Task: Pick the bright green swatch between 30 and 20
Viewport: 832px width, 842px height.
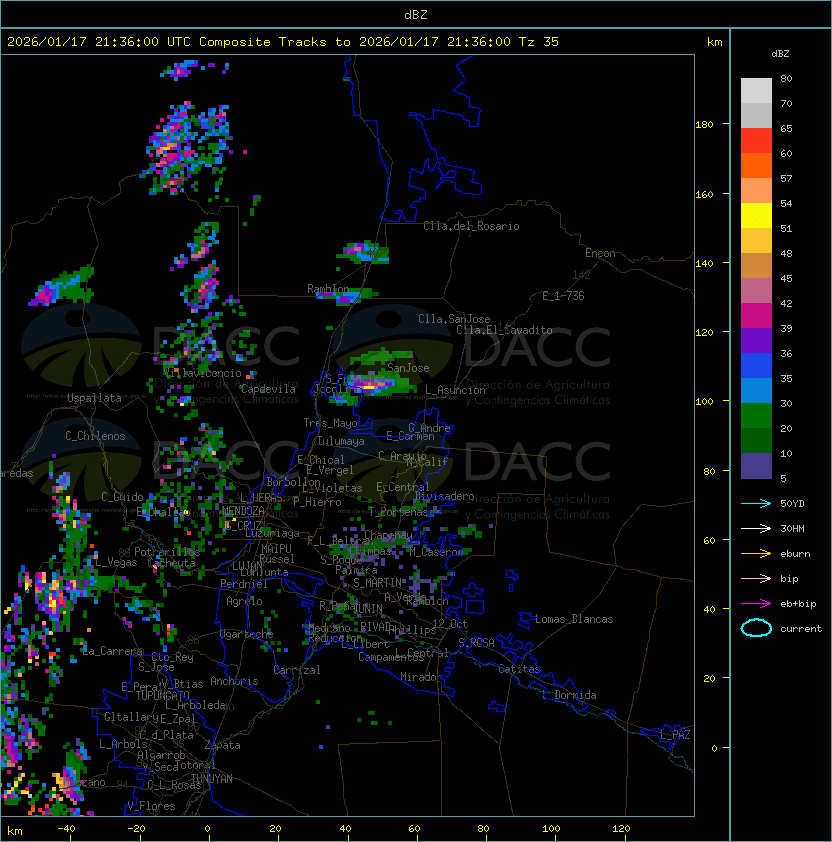Action: point(756,416)
